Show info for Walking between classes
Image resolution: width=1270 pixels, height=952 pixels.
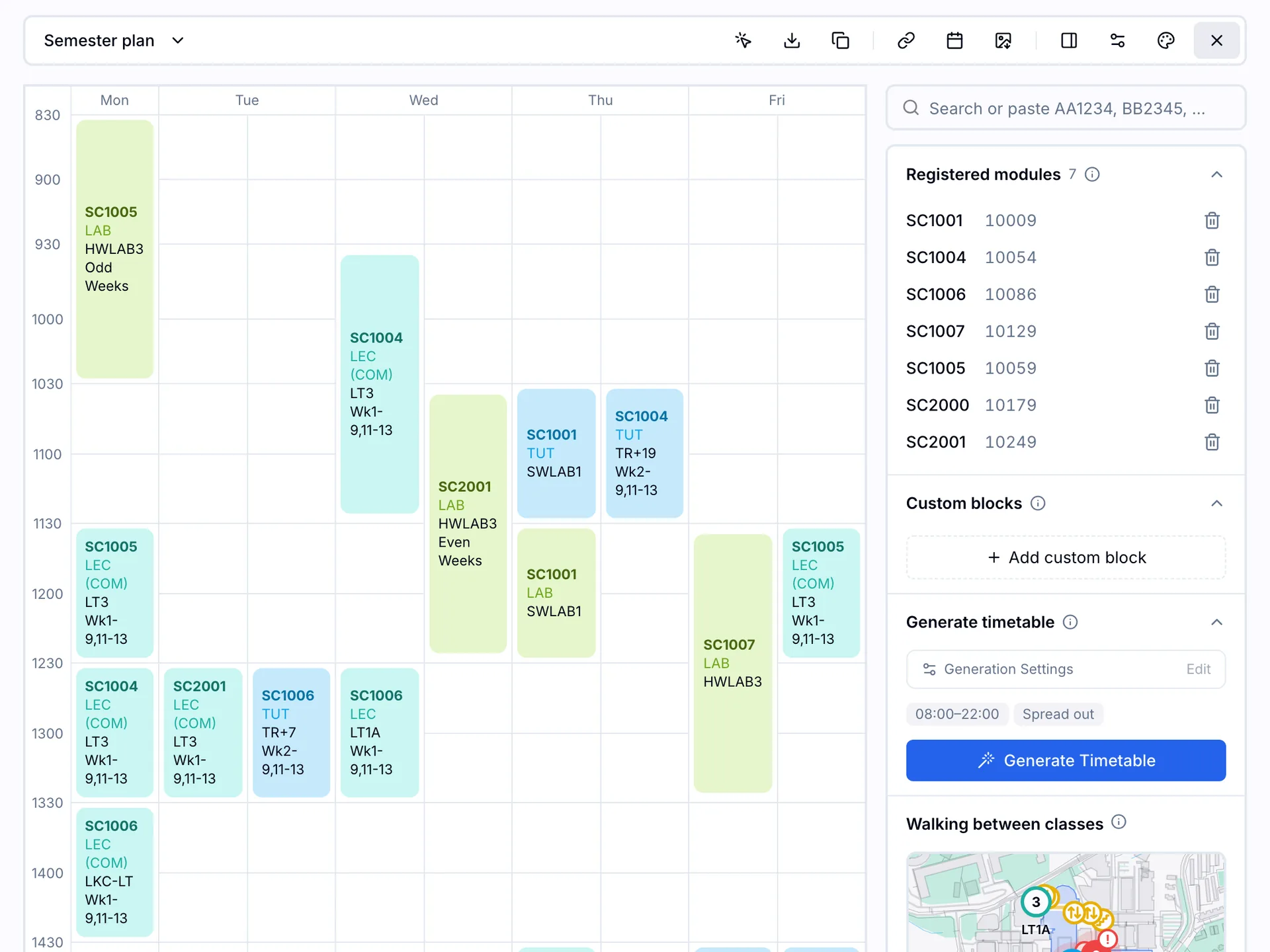1119,822
